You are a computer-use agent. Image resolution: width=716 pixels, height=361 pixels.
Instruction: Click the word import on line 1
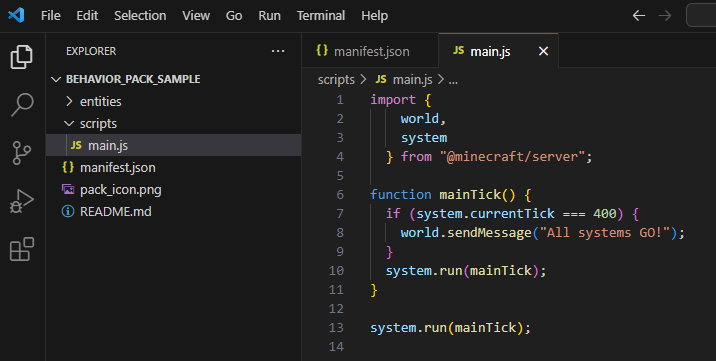393,99
